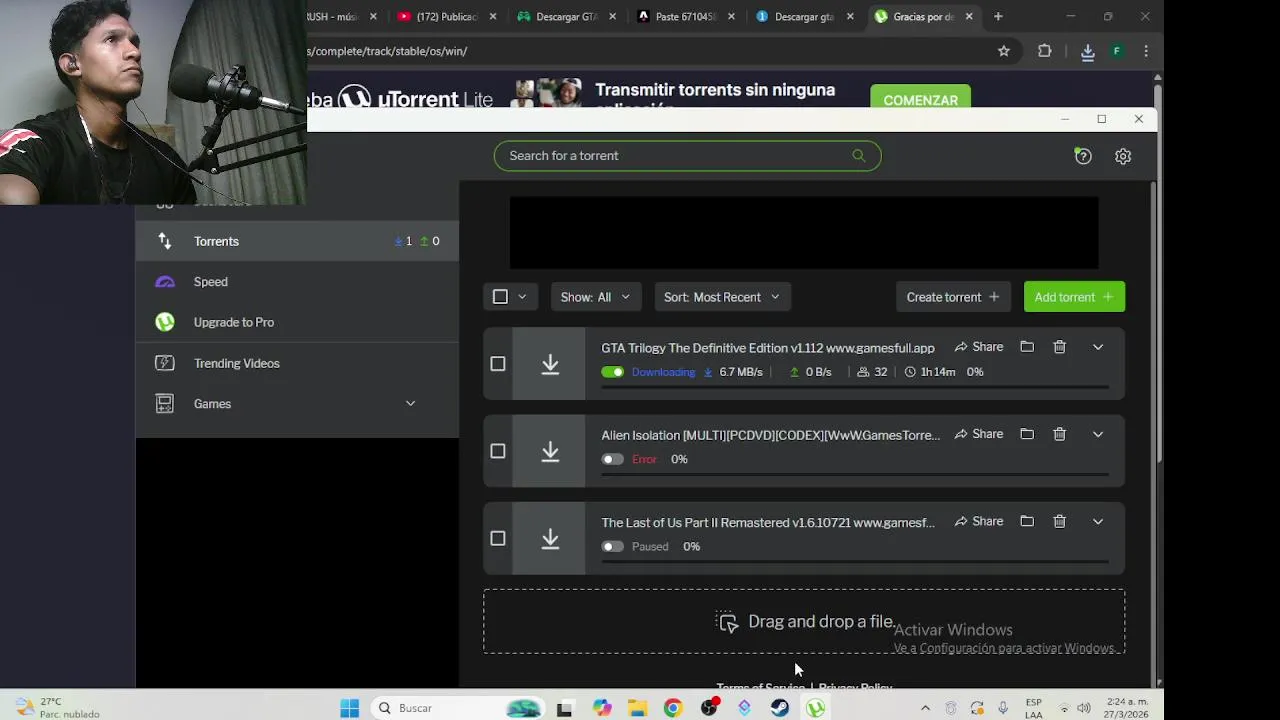Toggle the select-all torrents checkbox

click(x=500, y=297)
